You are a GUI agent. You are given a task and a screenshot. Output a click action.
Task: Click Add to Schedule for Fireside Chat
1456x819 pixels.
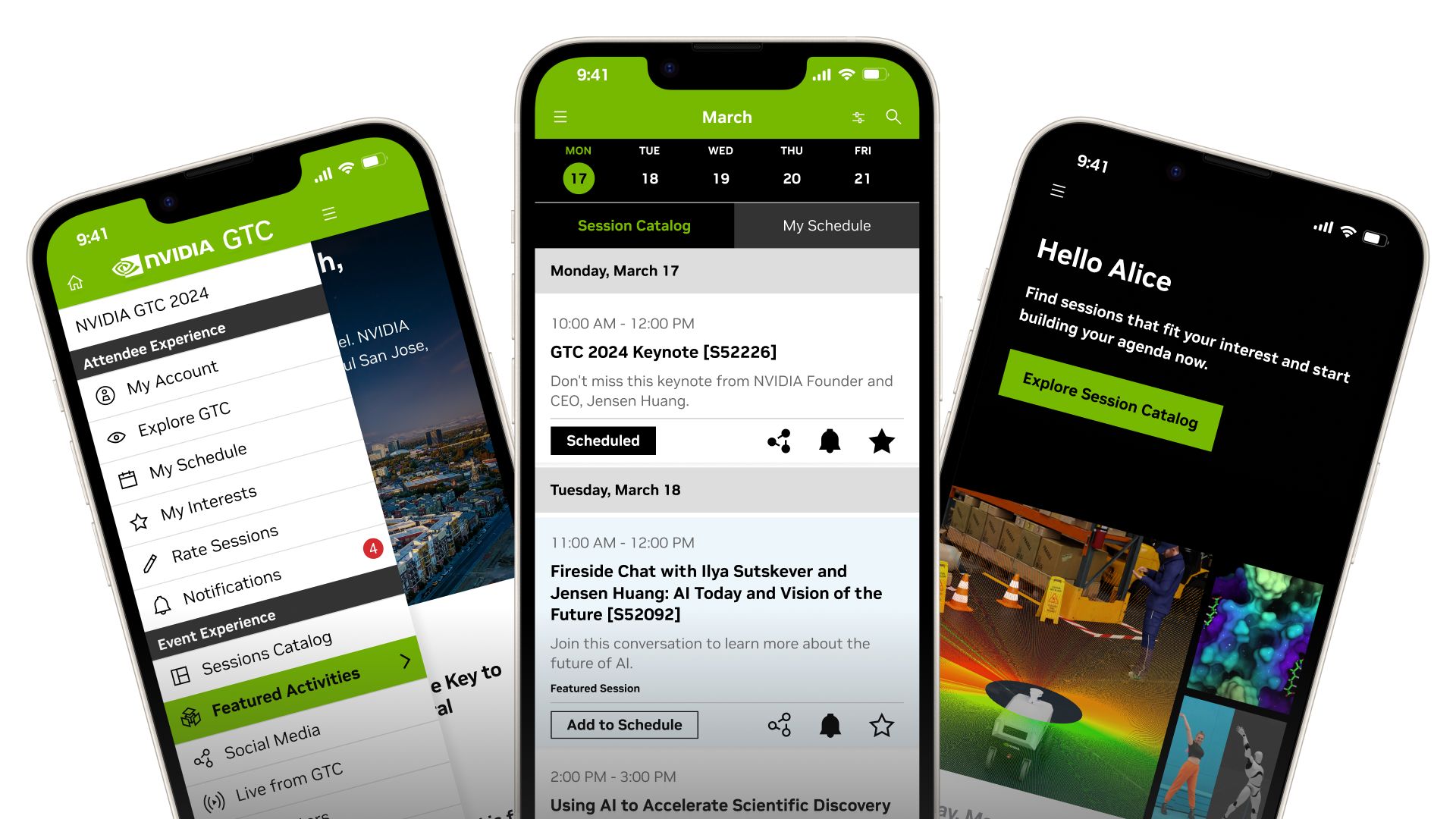pyautogui.click(x=623, y=724)
